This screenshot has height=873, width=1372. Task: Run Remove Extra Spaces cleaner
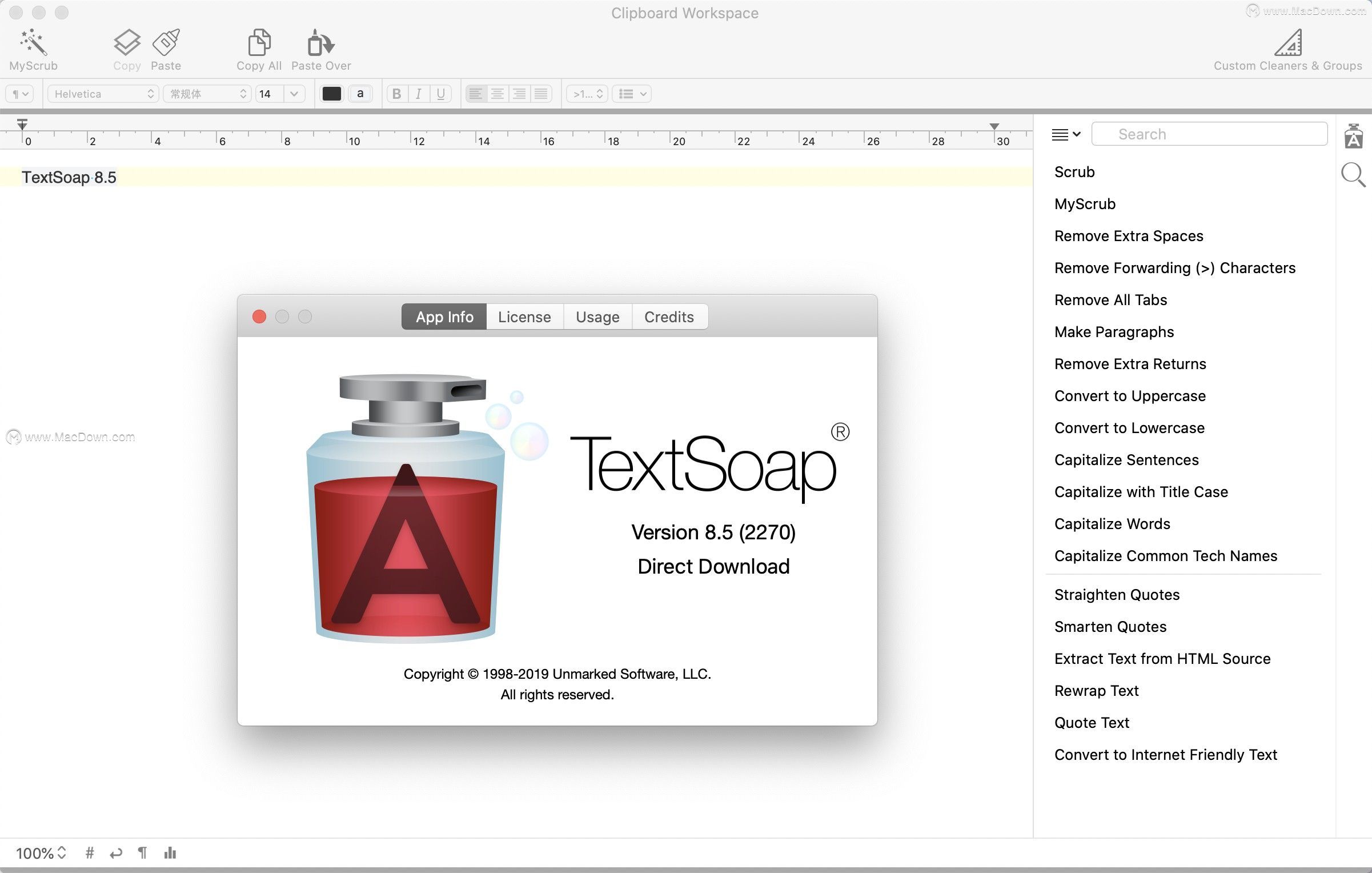pyautogui.click(x=1129, y=236)
